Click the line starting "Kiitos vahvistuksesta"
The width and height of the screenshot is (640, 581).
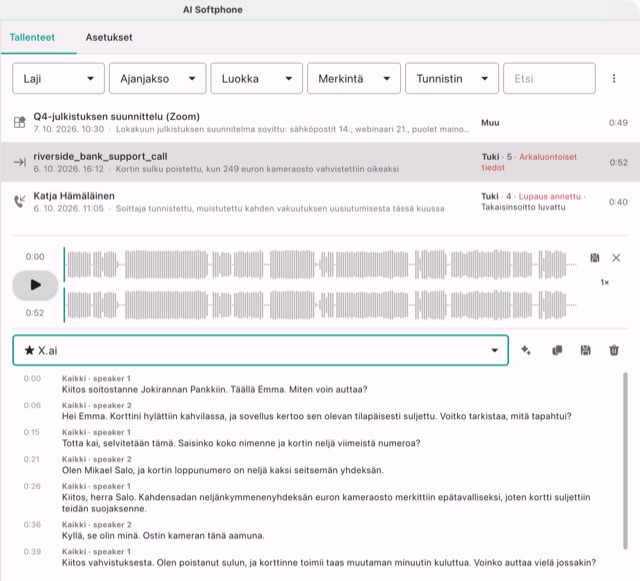329,563
